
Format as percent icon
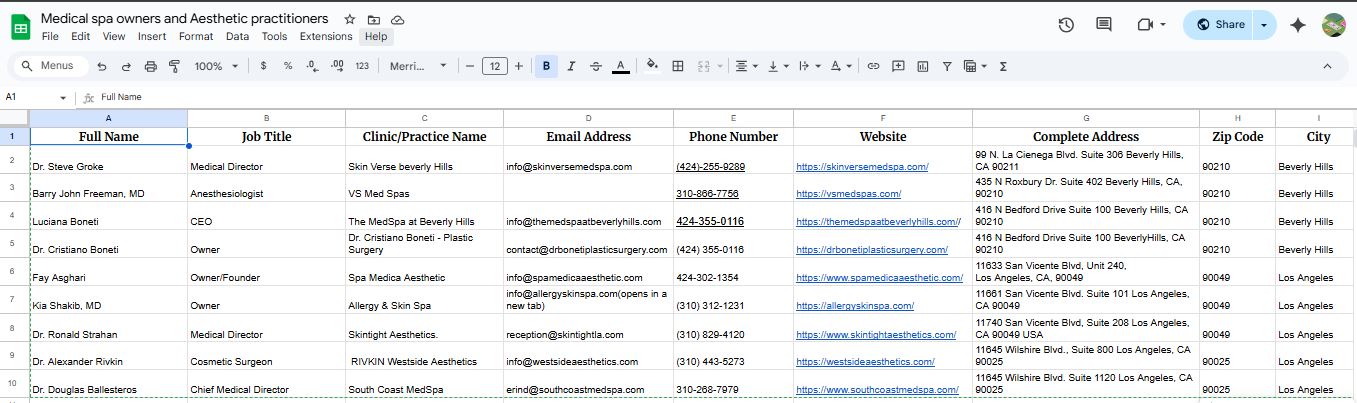288,66
